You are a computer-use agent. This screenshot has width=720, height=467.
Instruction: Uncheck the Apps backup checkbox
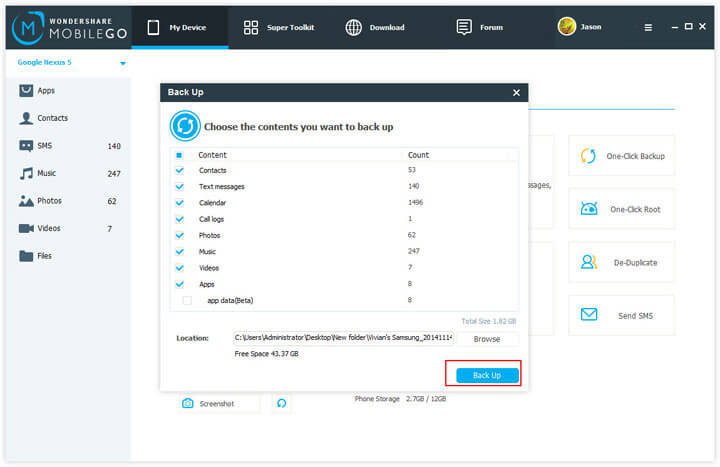[x=180, y=284]
